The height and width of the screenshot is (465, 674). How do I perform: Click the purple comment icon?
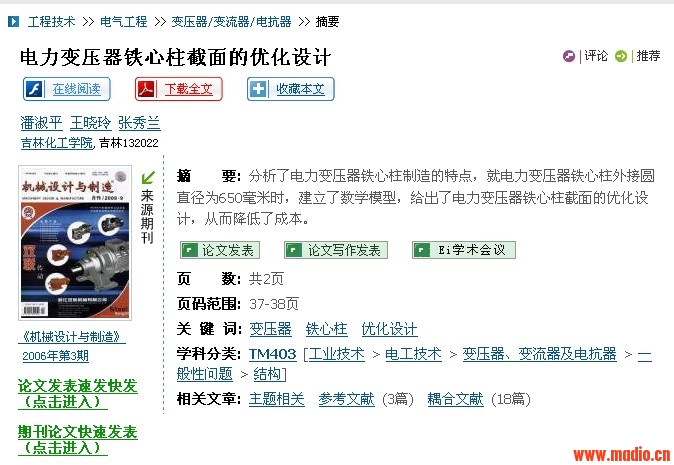tap(569, 56)
